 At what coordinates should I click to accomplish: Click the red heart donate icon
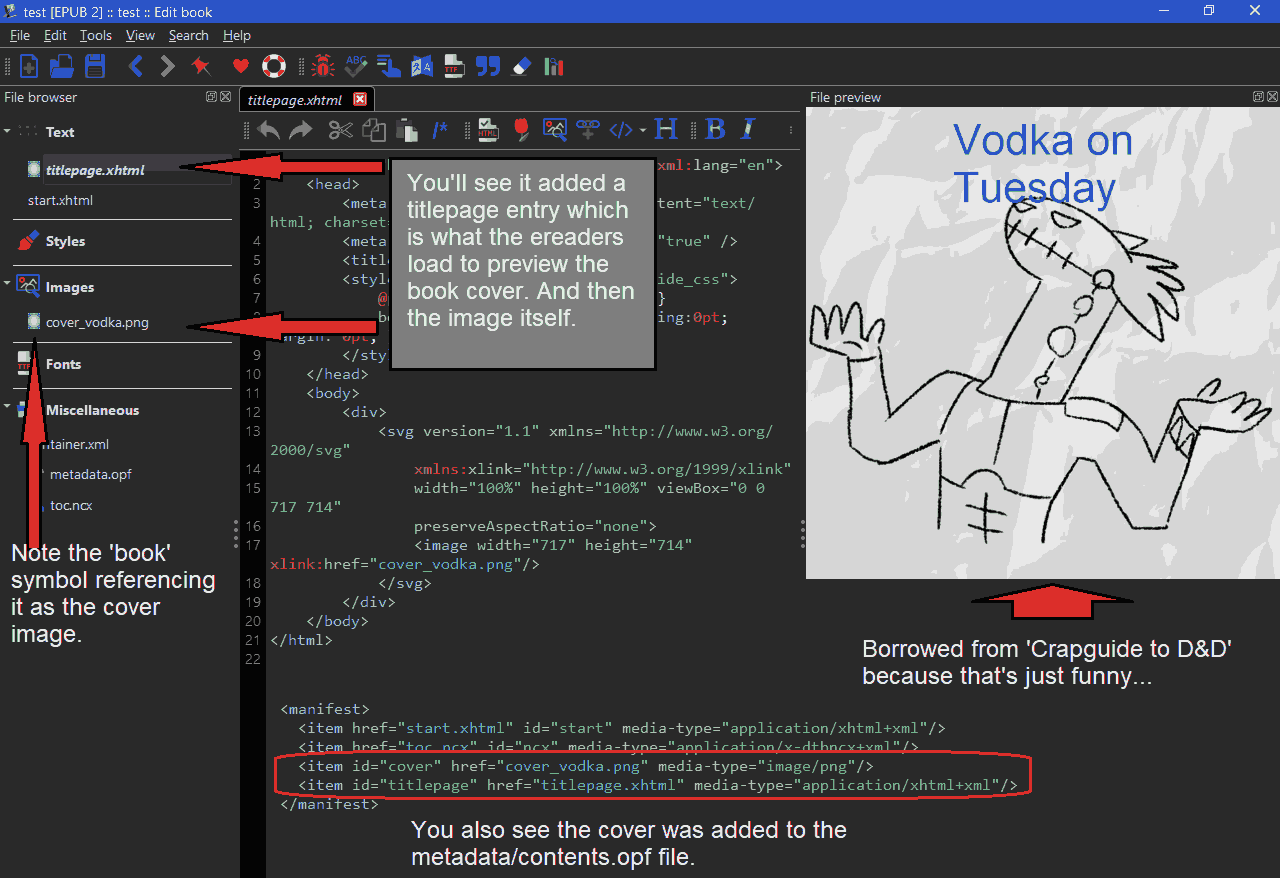click(x=241, y=67)
